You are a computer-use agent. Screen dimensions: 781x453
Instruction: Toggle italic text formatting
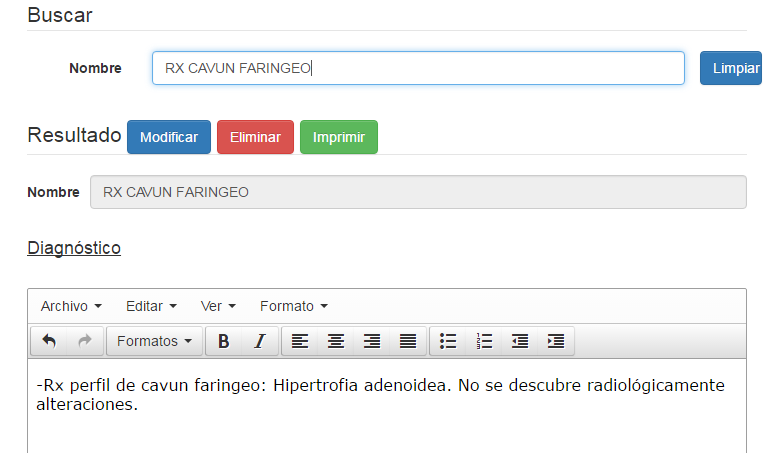point(259,341)
